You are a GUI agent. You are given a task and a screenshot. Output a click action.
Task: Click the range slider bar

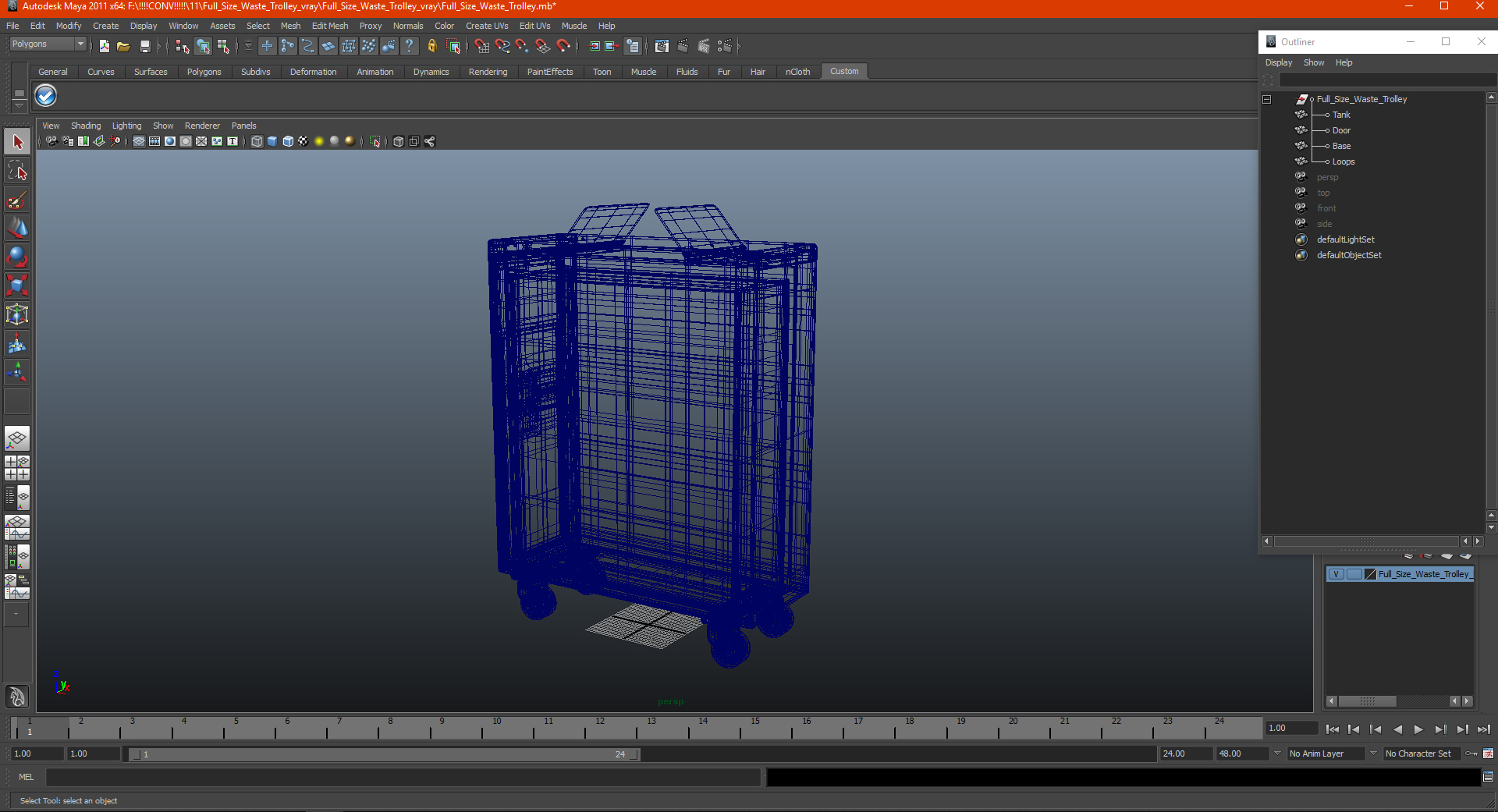(385, 754)
